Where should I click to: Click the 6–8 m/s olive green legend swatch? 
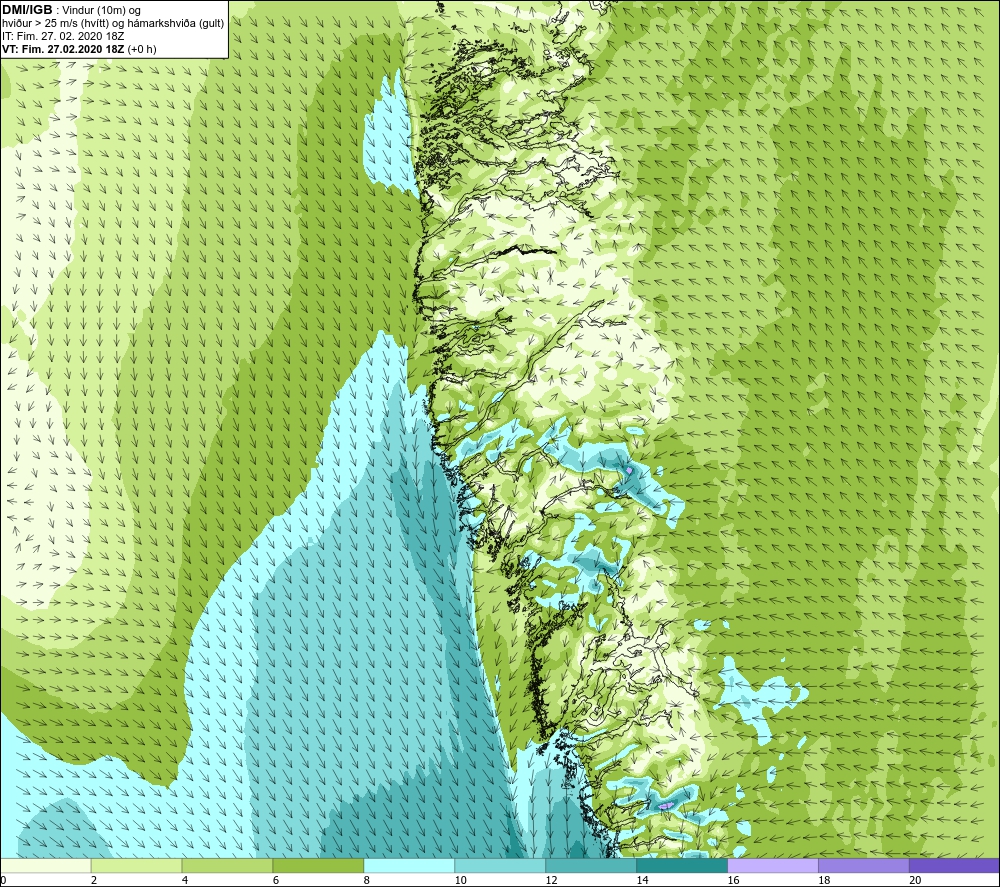click(x=318, y=866)
